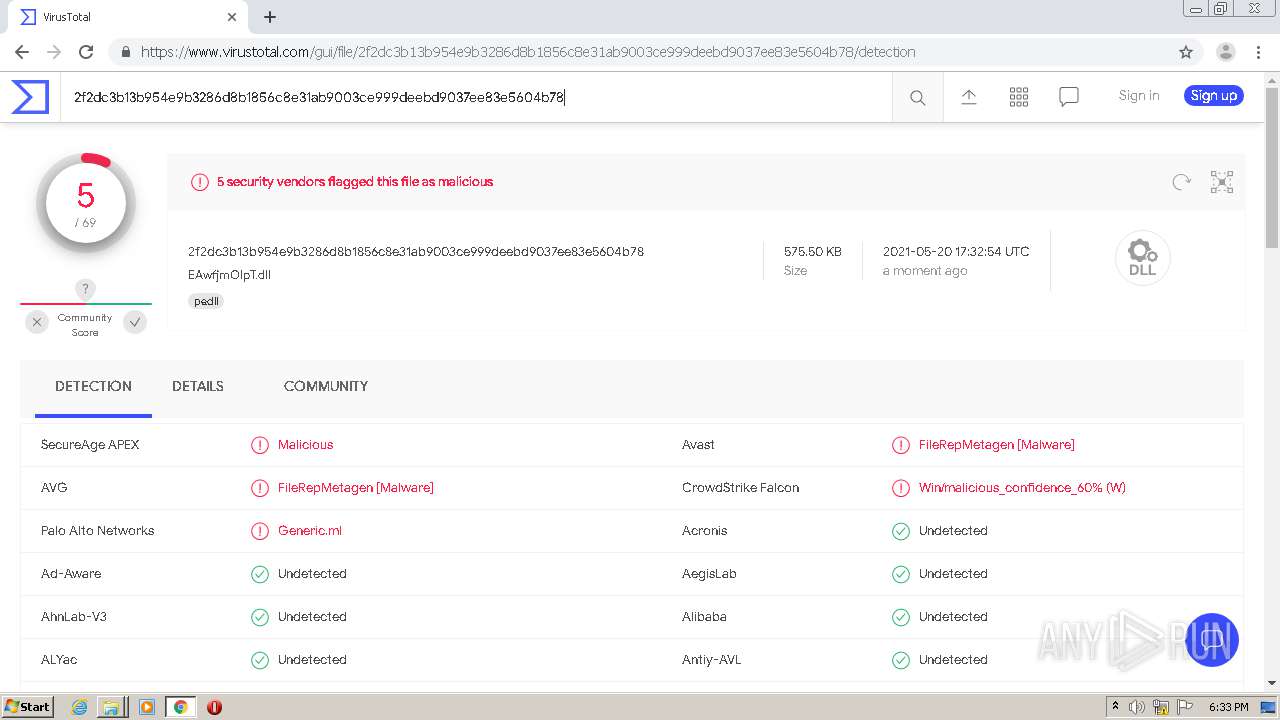Image resolution: width=1280 pixels, height=720 pixels.
Task: Click CrowdStrike Falcon malicious_confidence result
Action: point(1022,488)
